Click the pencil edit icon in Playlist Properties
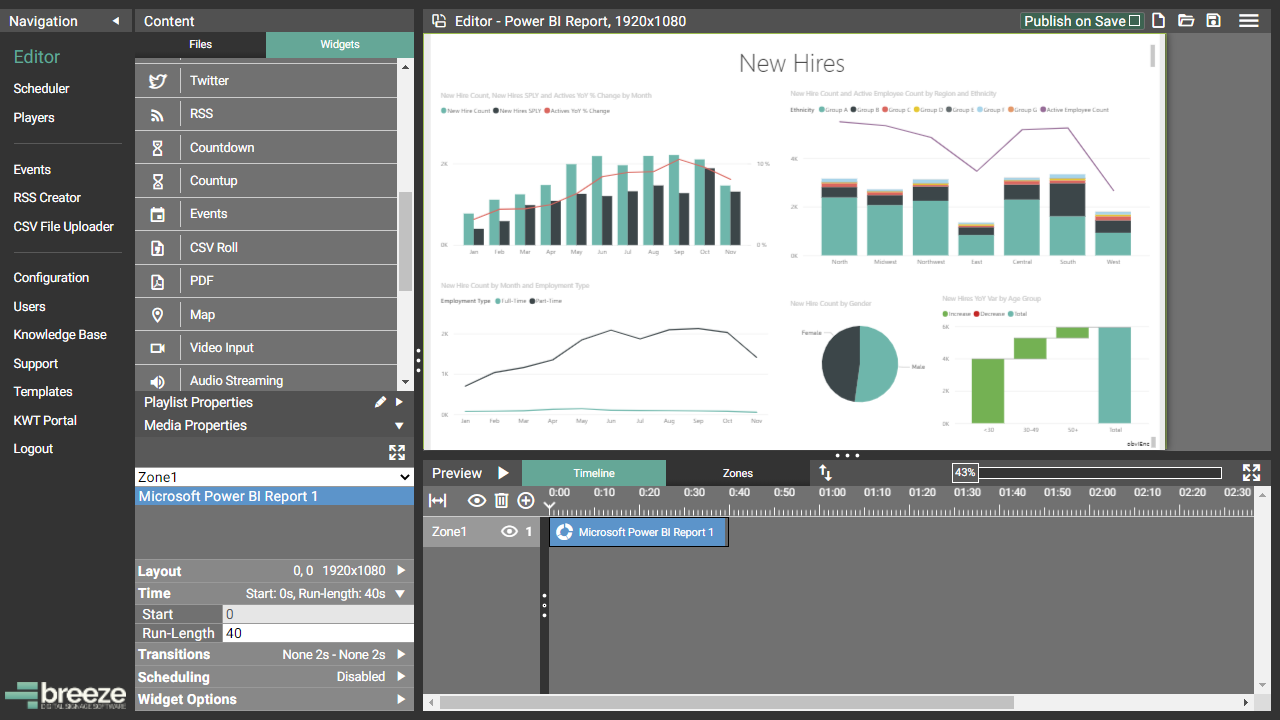Screen dimensions: 1280x720 (380, 402)
